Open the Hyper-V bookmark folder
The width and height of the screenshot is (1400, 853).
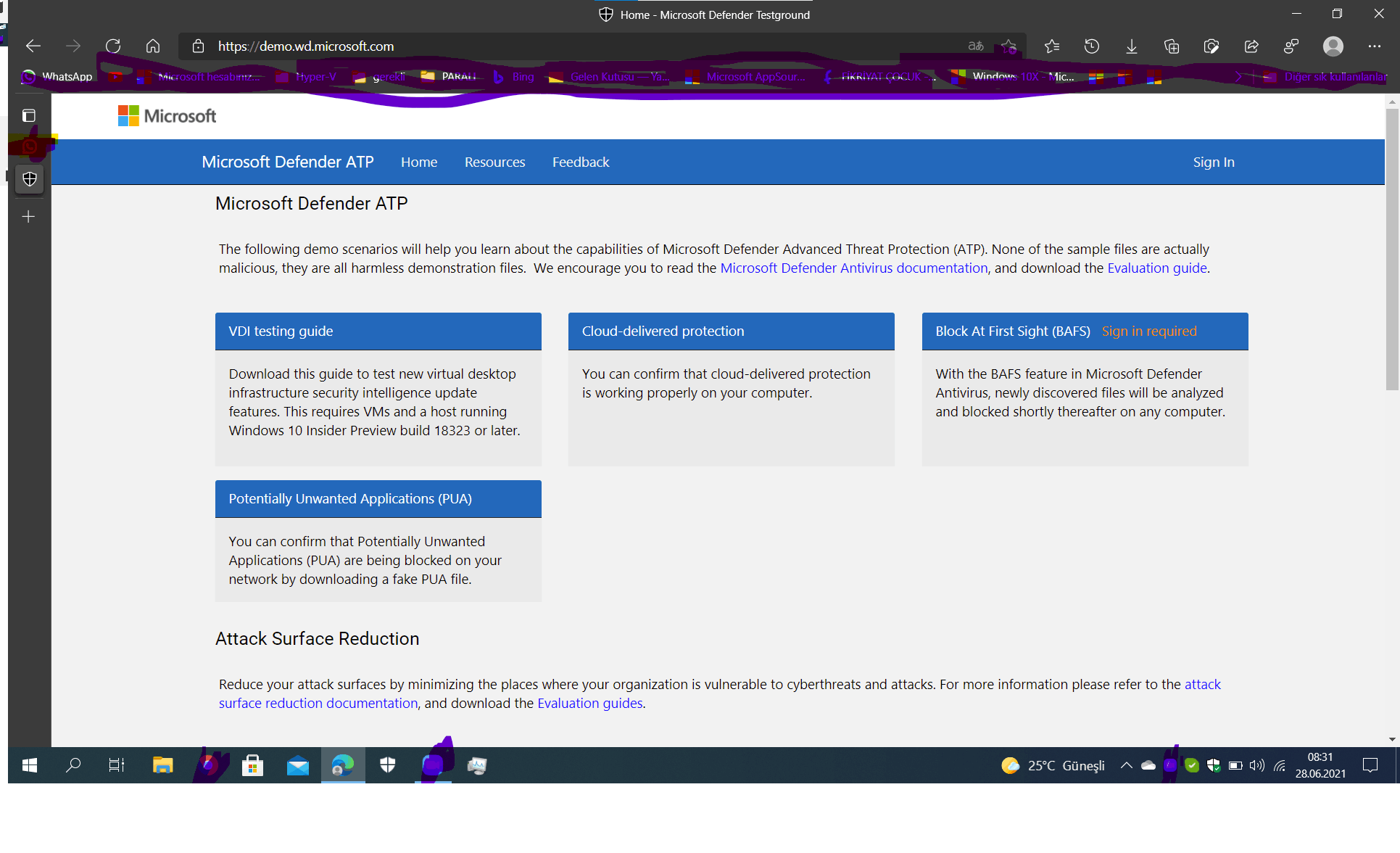click(x=307, y=76)
